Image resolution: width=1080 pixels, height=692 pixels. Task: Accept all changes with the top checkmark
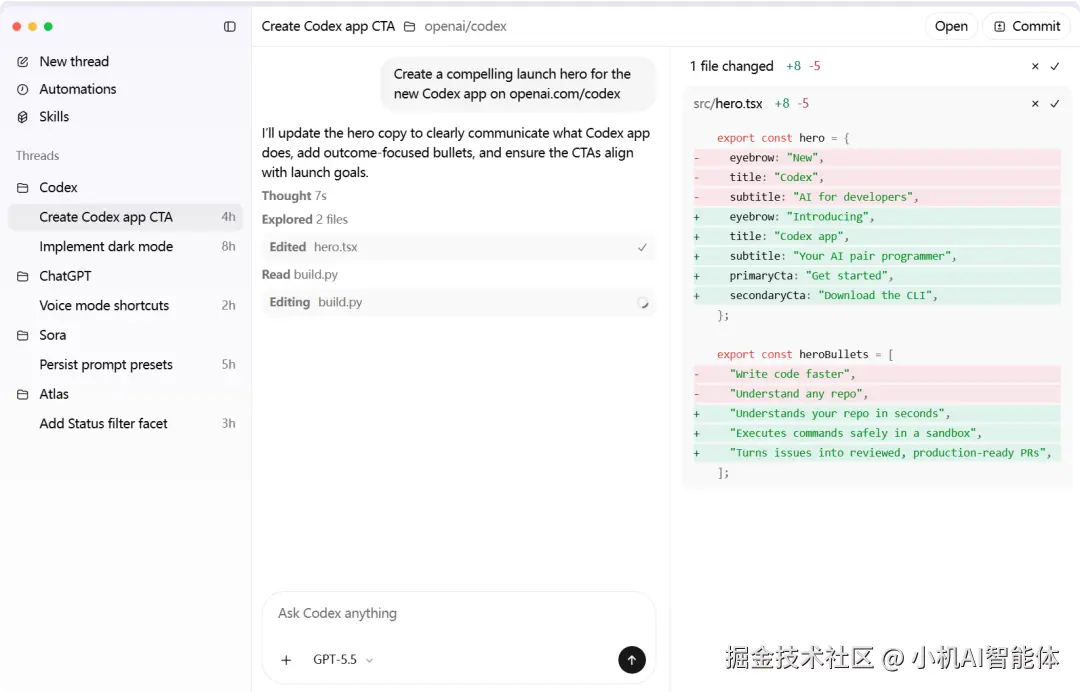(1055, 67)
